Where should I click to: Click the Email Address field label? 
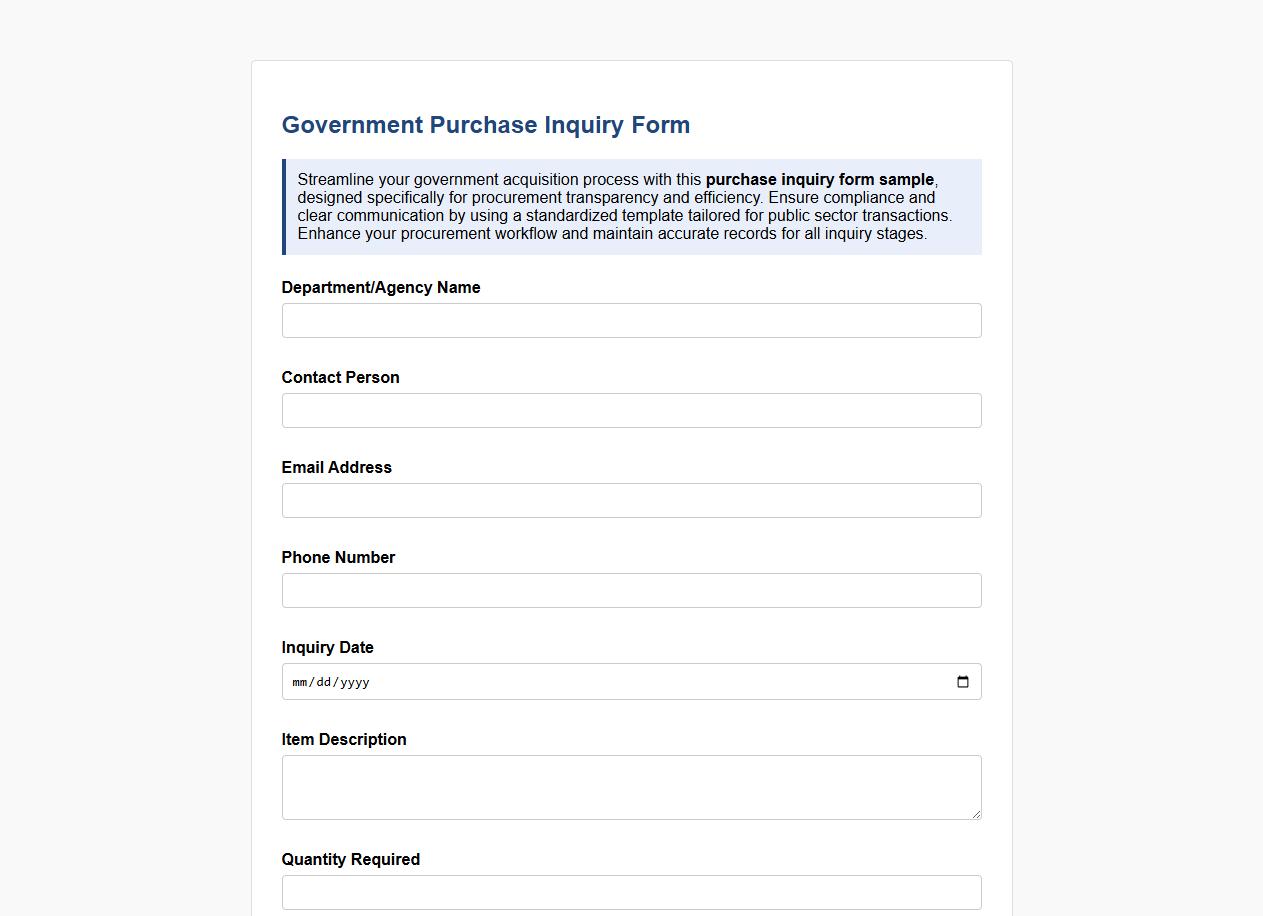(337, 467)
